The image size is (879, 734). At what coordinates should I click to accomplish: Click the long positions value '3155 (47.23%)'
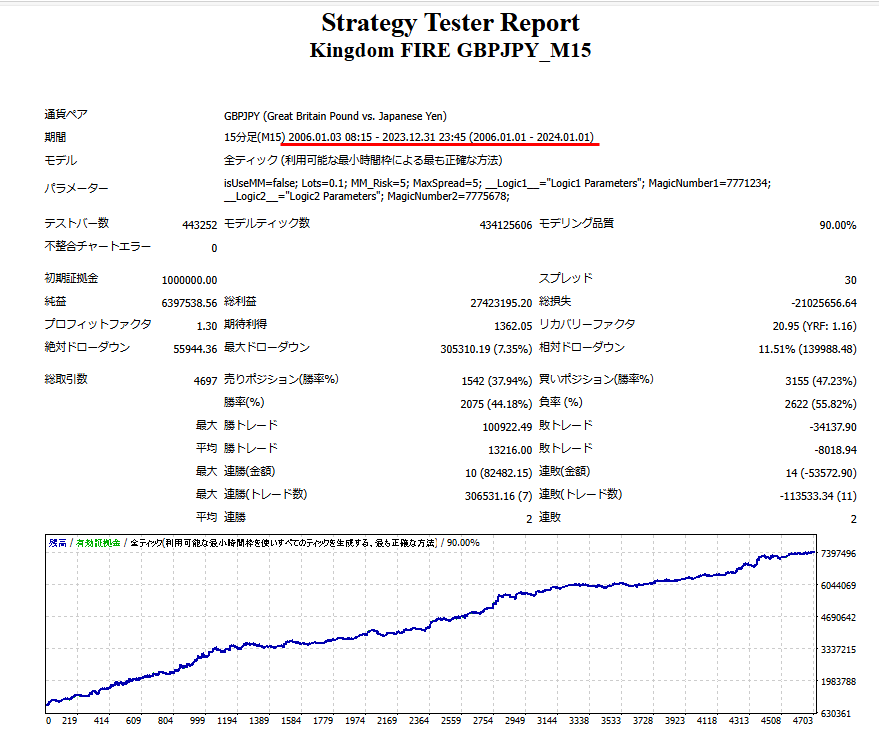click(x=821, y=381)
